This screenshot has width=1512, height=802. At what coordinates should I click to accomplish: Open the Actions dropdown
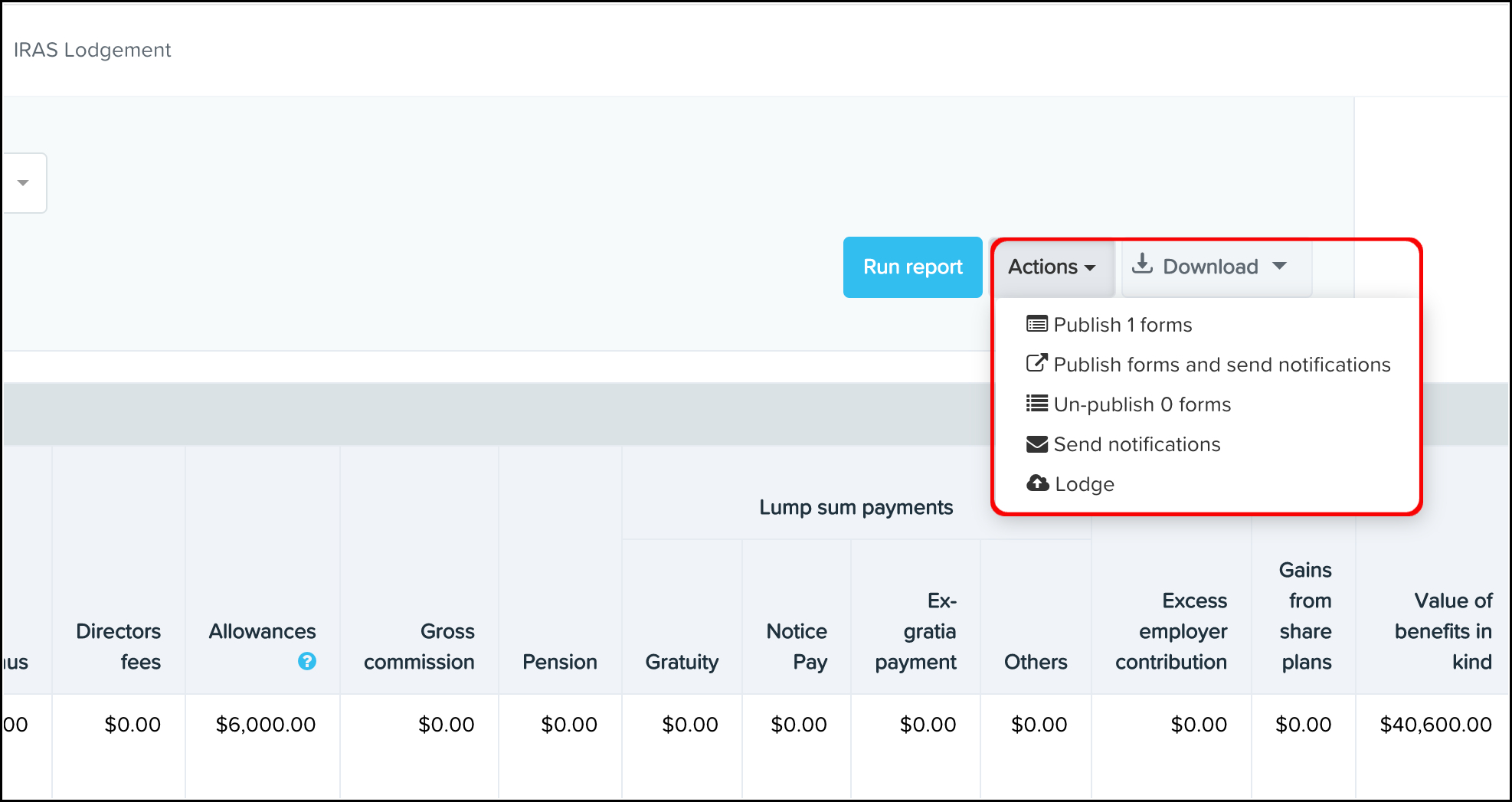point(1051,267)
